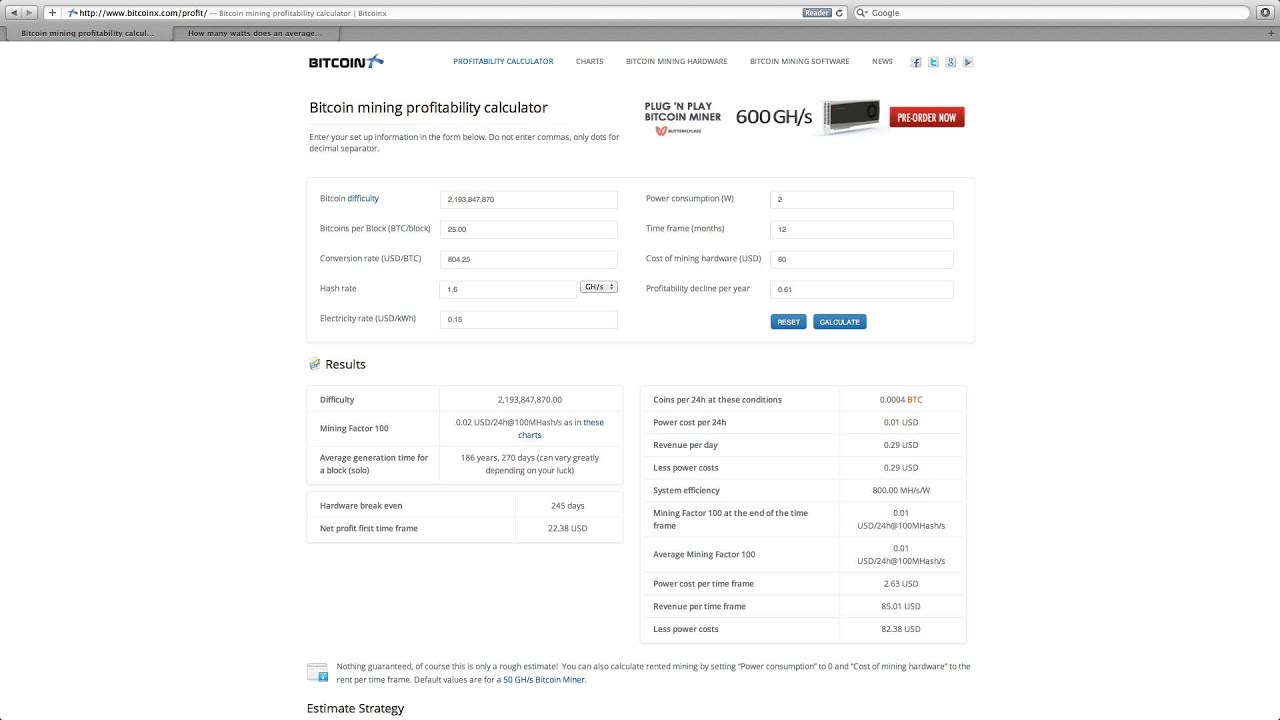Click the Facebook icon in header

916,62
